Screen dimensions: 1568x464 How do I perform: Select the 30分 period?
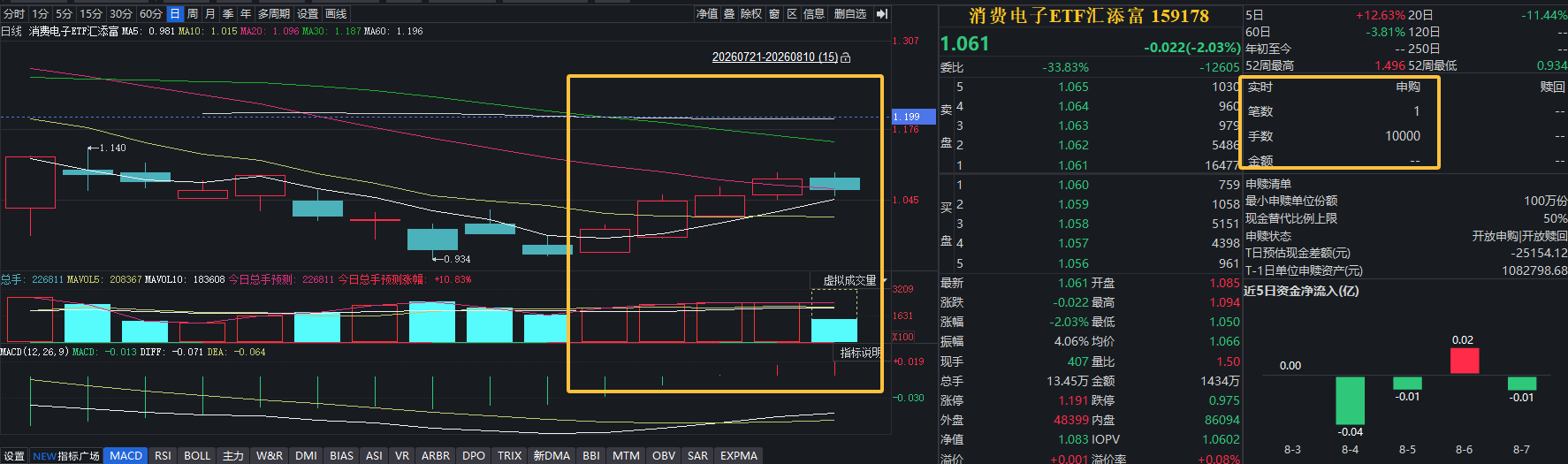(x=121, y=13)
